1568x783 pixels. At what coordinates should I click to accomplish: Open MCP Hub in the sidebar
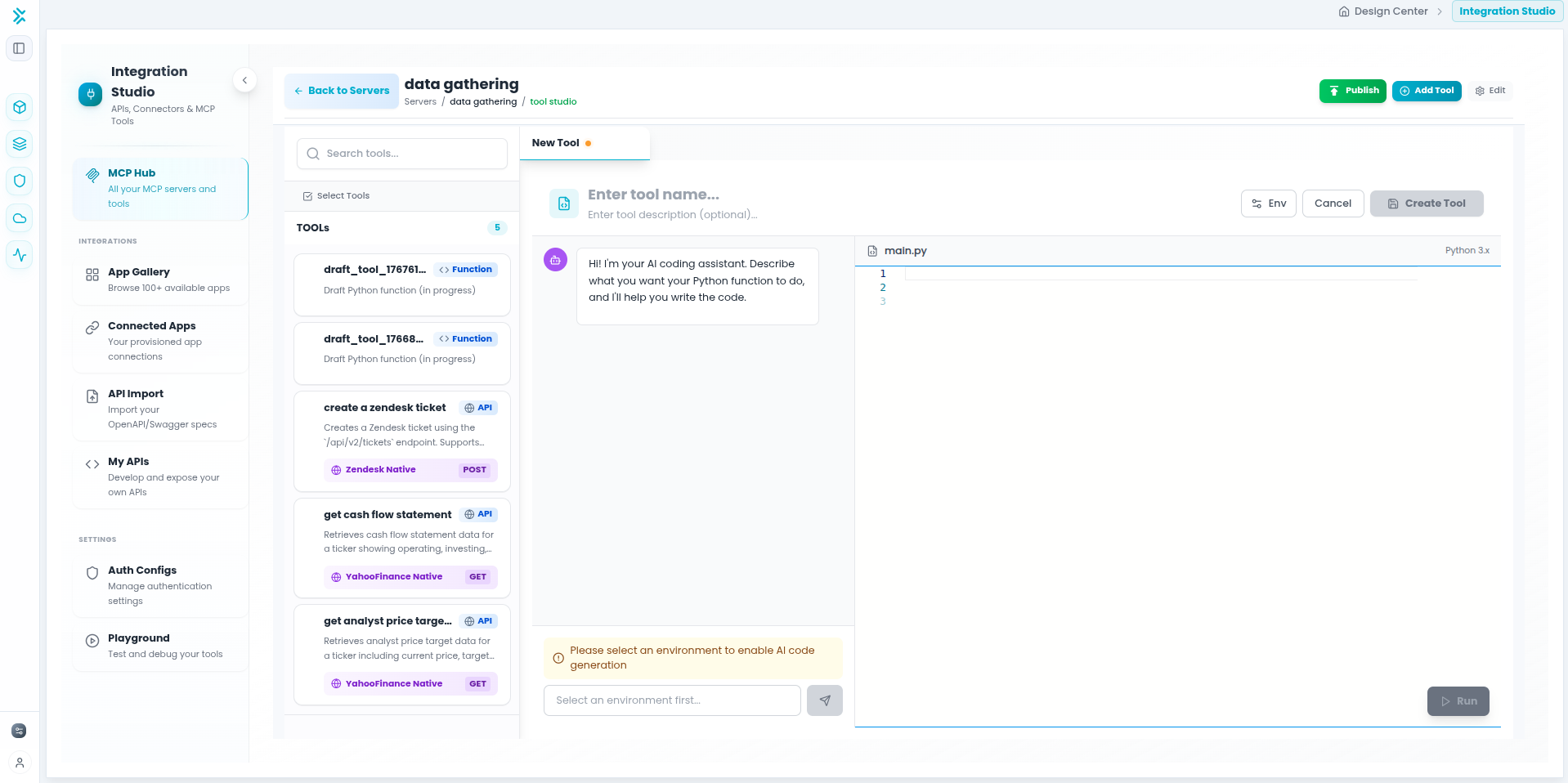(160, 189)
